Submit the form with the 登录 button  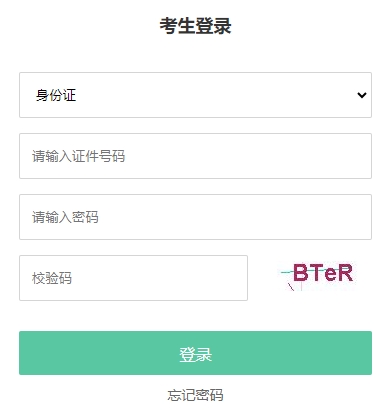(195, 353)
